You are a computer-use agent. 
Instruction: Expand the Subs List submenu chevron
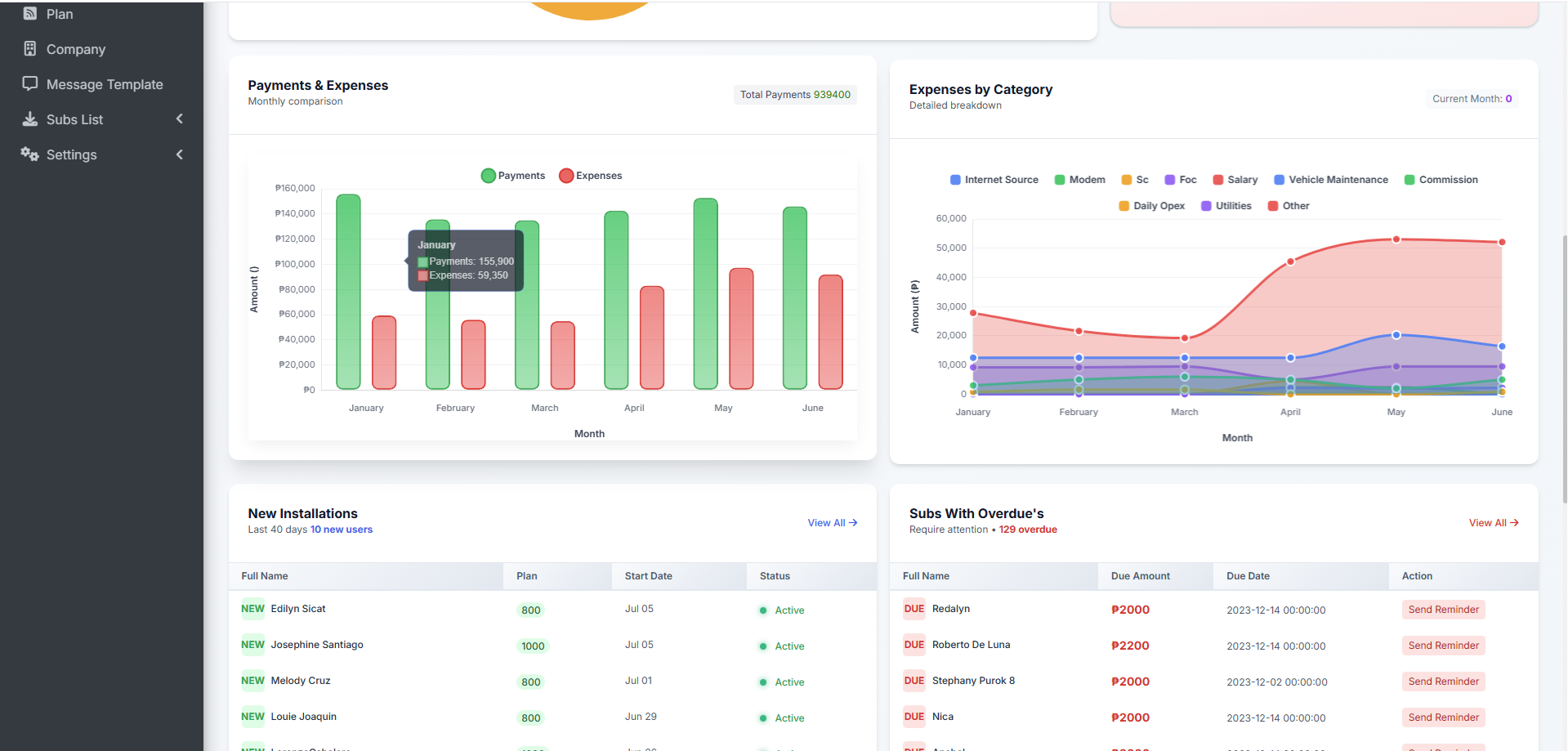coord(180,118)
